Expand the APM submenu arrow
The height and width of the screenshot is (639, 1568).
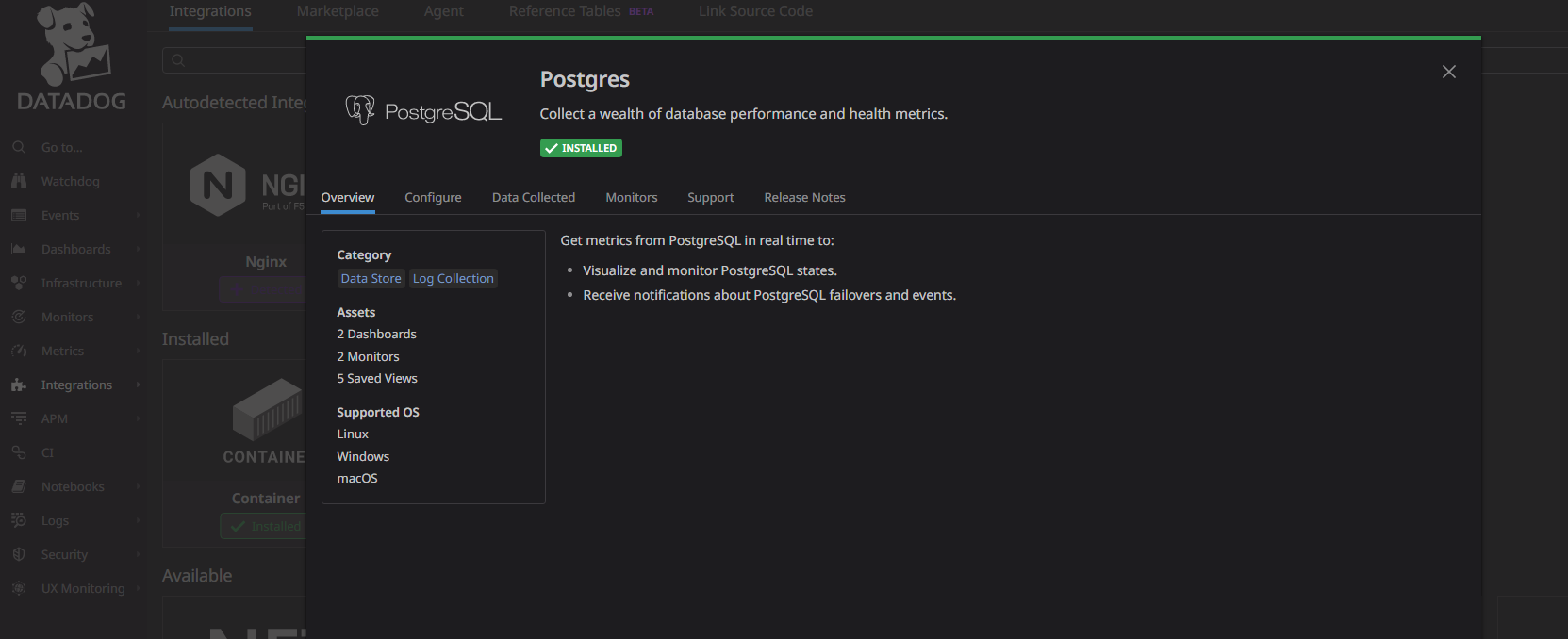(139, 418)
